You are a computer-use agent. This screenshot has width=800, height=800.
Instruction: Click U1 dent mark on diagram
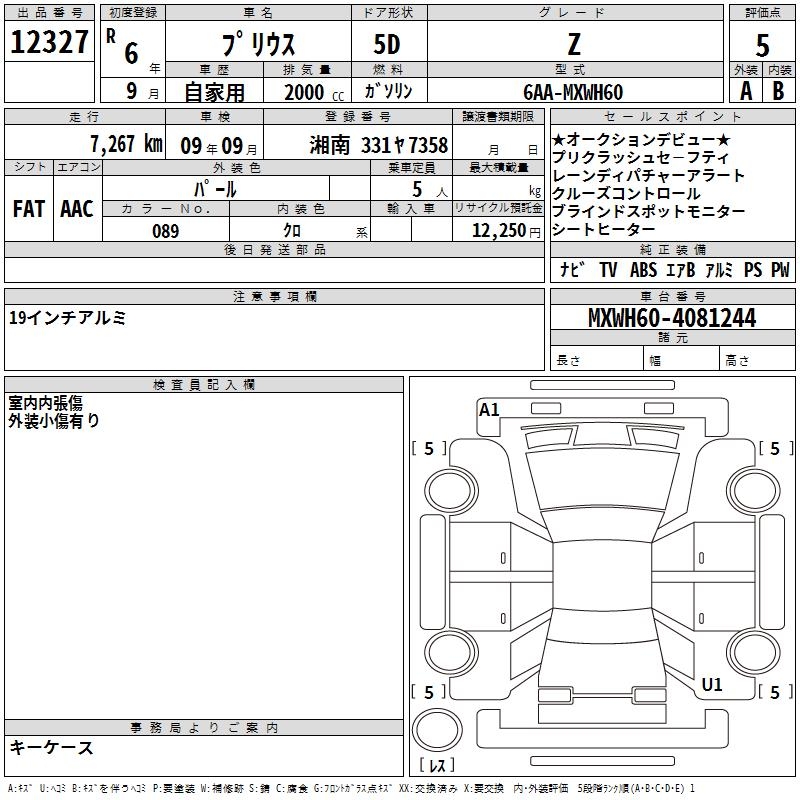pos(712,684)
